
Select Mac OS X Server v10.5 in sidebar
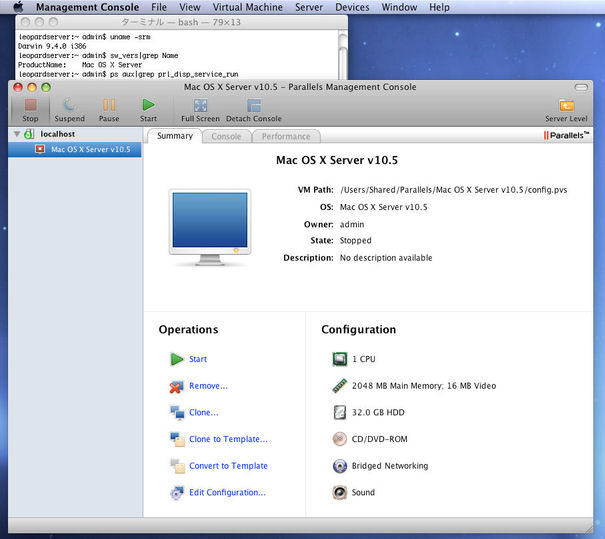tap(74, 149)
